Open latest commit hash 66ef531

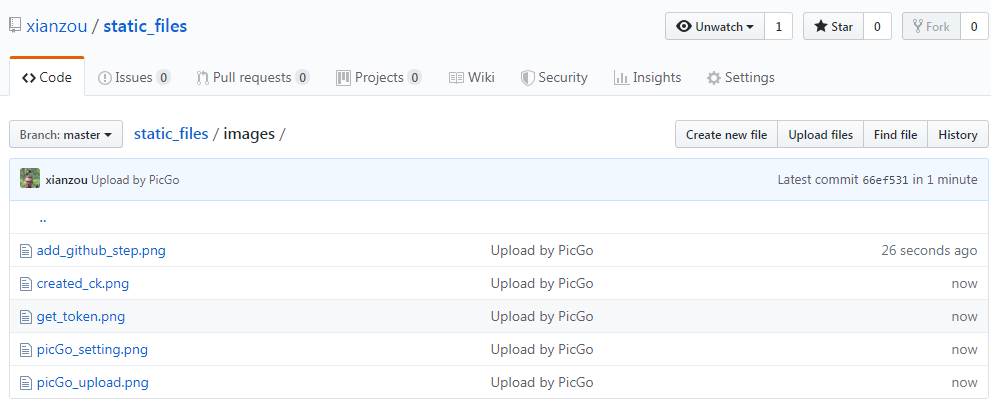885,180
